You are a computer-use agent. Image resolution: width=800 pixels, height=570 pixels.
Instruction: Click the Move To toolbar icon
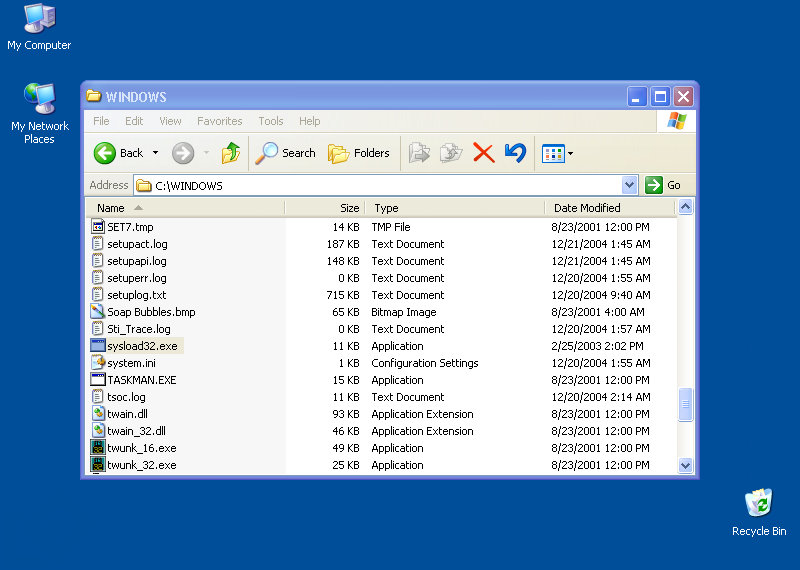coord(419,153)
